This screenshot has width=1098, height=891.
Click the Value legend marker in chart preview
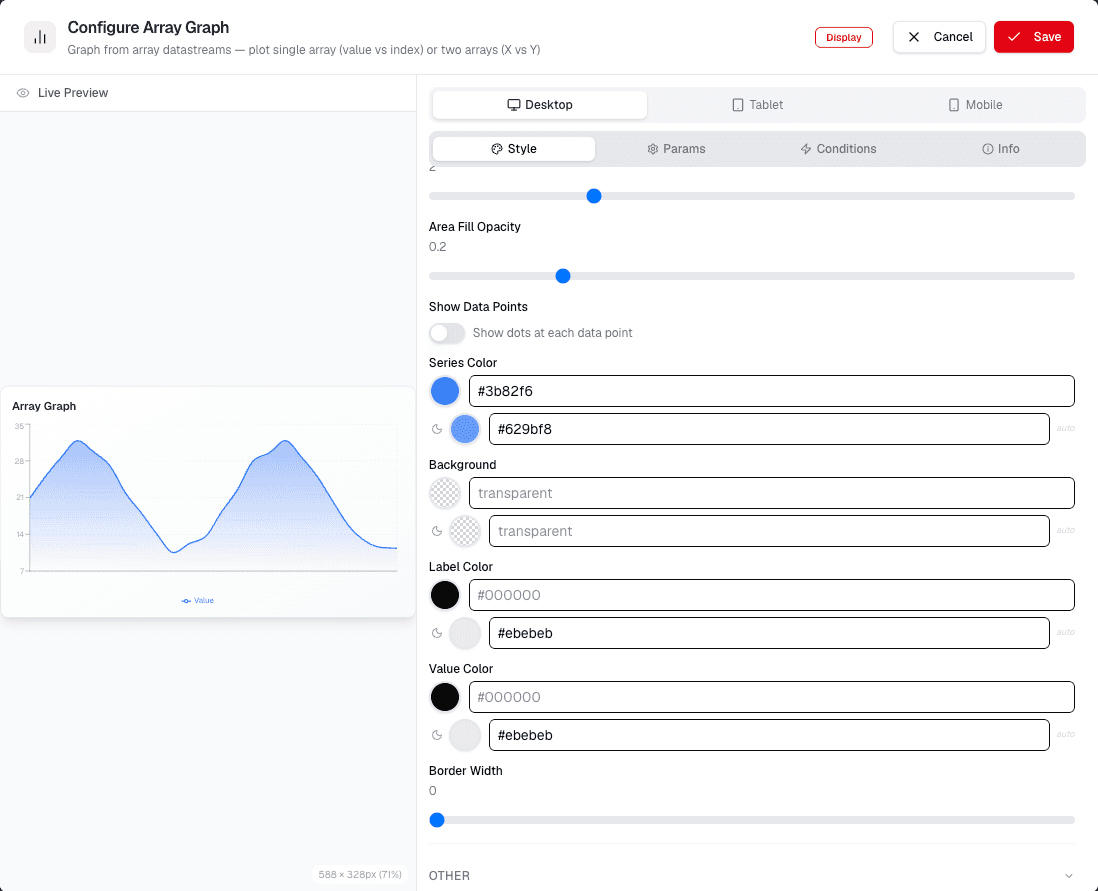coord(186,601)
